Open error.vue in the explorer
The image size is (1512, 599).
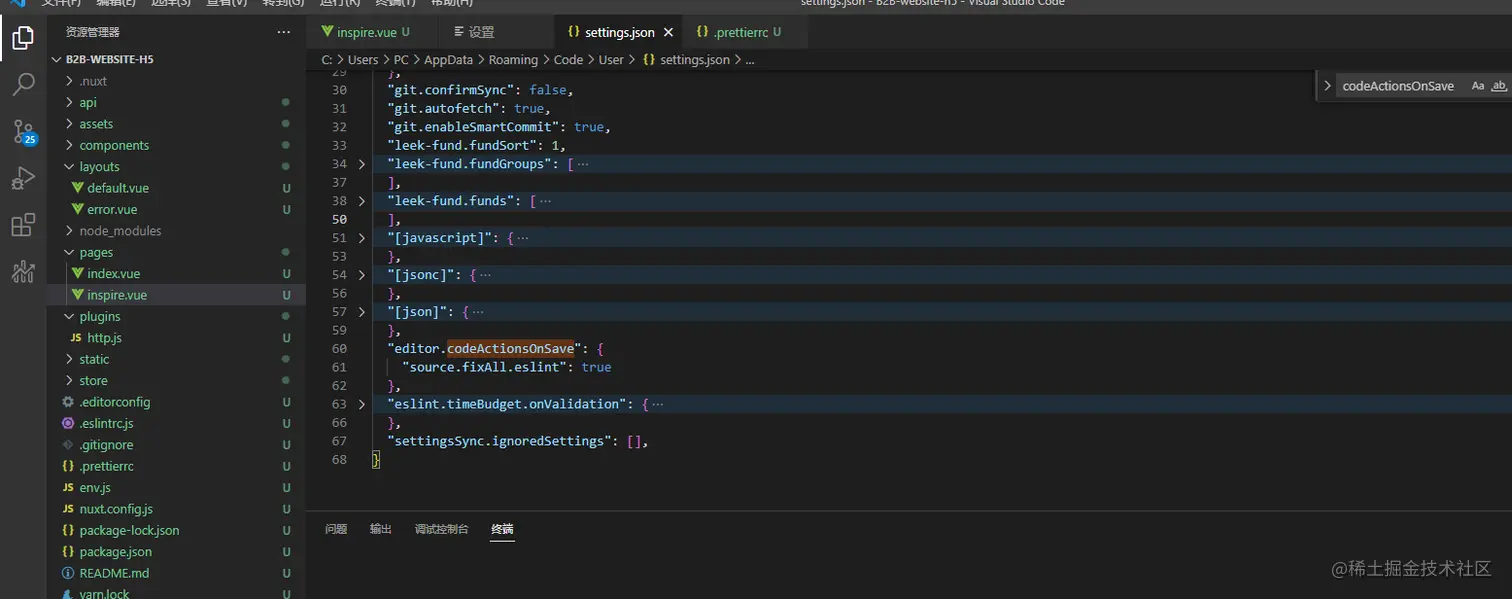[176, 209]
